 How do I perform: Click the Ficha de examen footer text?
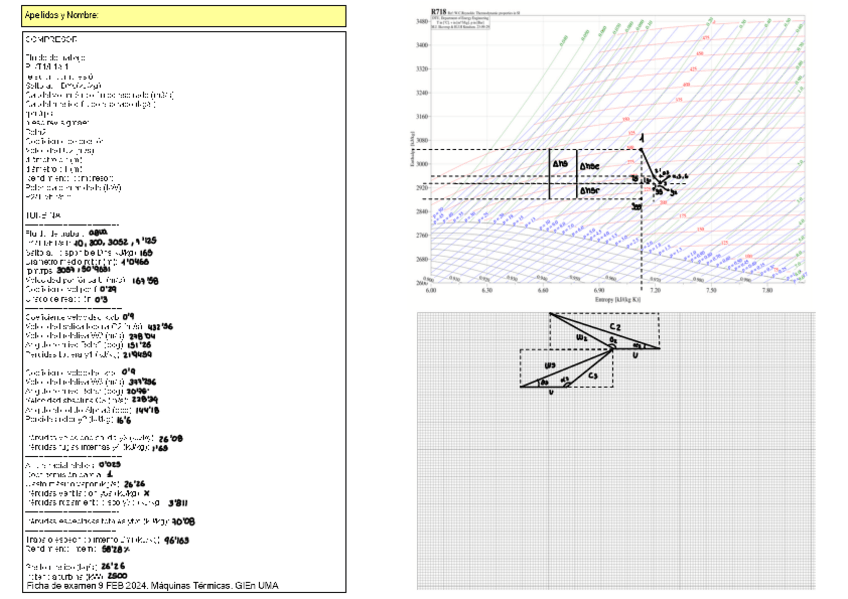tap(152, 585)
